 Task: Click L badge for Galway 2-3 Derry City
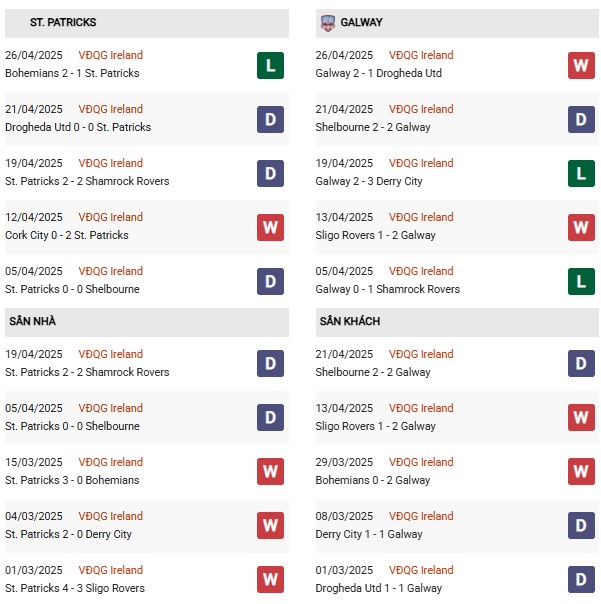(x=581, y=173)
